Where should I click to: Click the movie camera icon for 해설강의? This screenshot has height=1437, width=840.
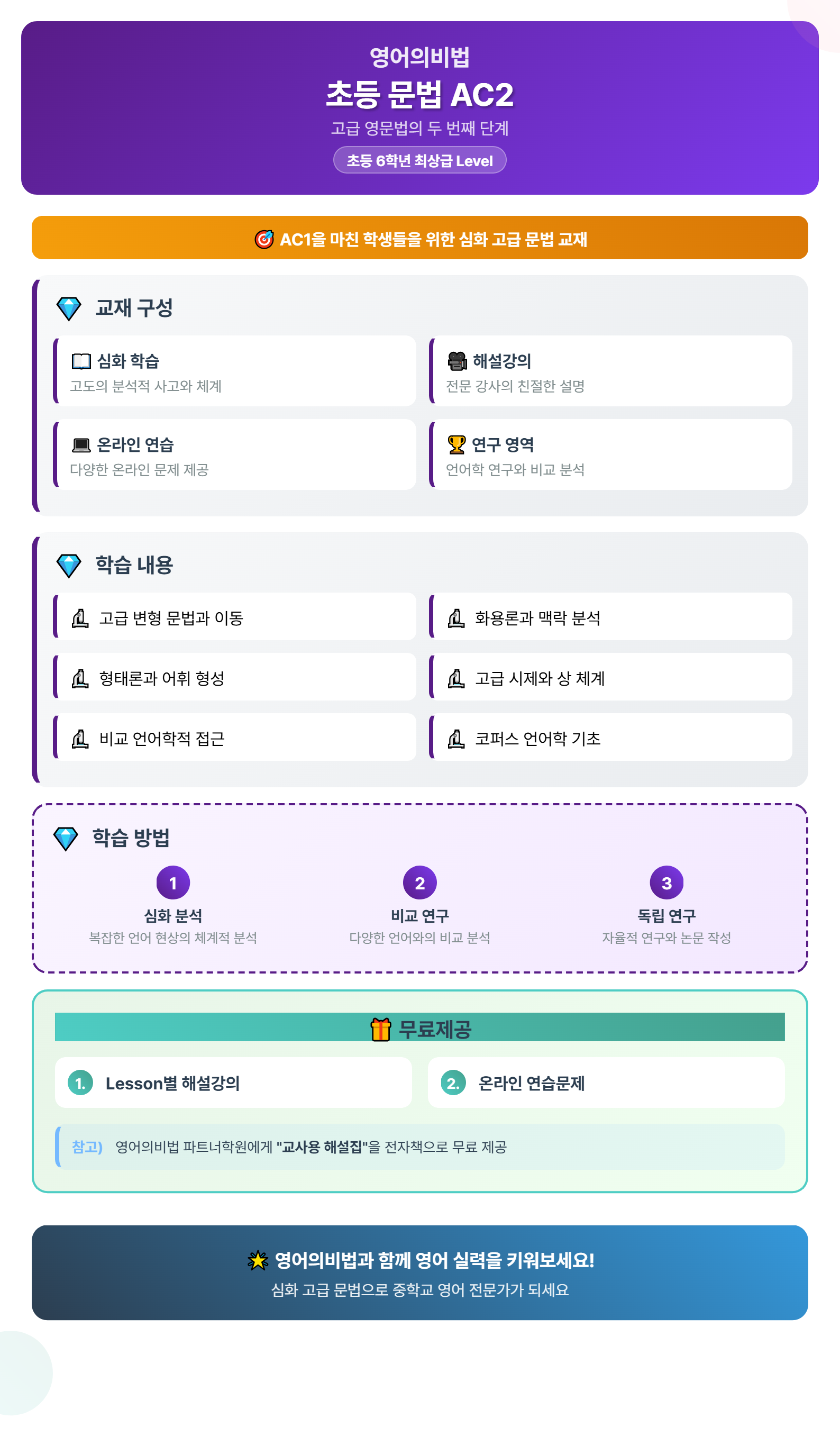(457, 361)
